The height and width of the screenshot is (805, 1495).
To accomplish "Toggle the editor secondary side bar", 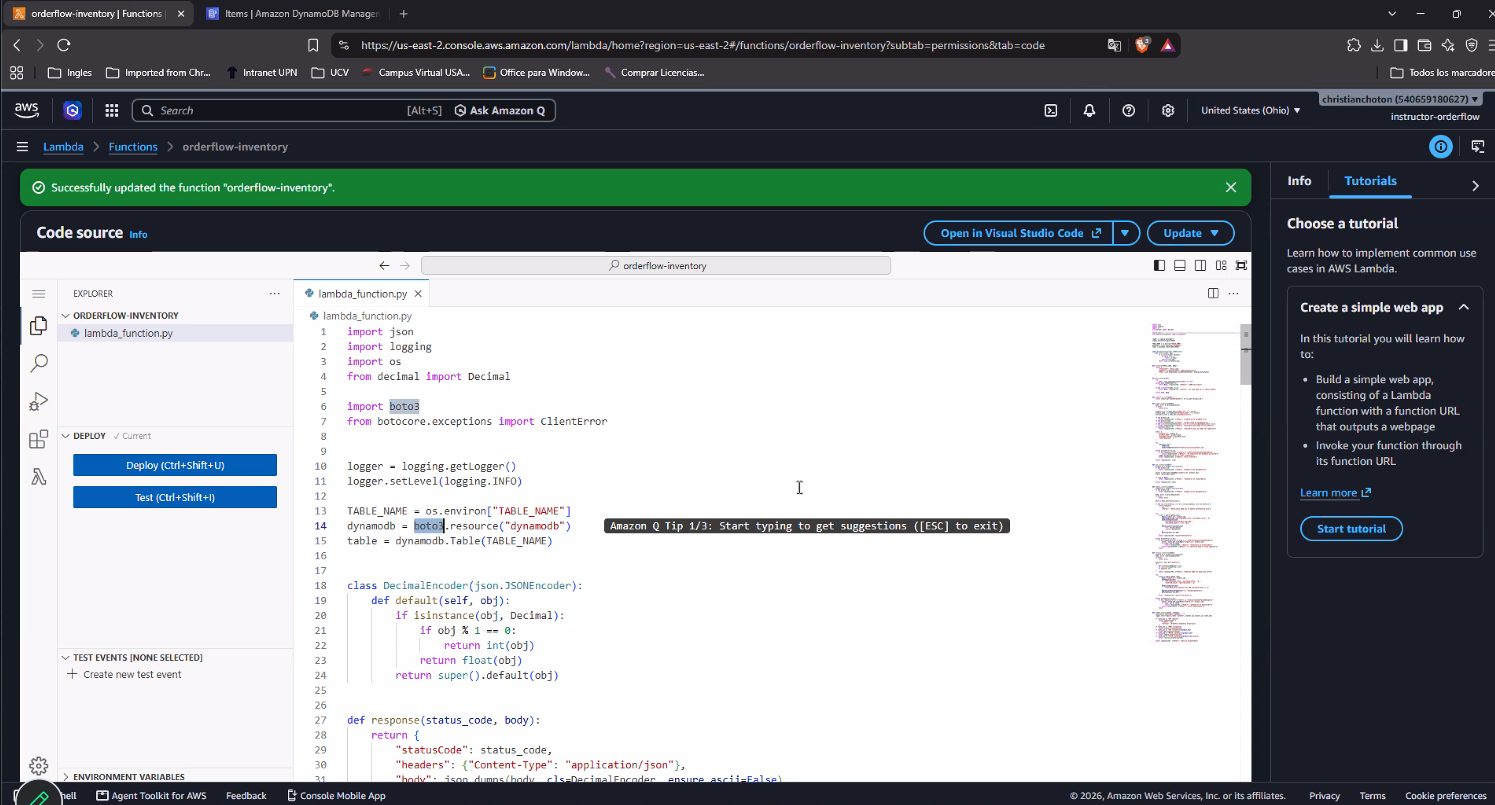I will pos(1200,266).
